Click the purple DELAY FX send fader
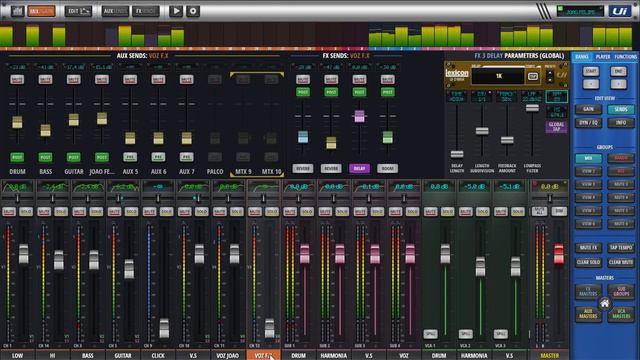 click(359, 116)
